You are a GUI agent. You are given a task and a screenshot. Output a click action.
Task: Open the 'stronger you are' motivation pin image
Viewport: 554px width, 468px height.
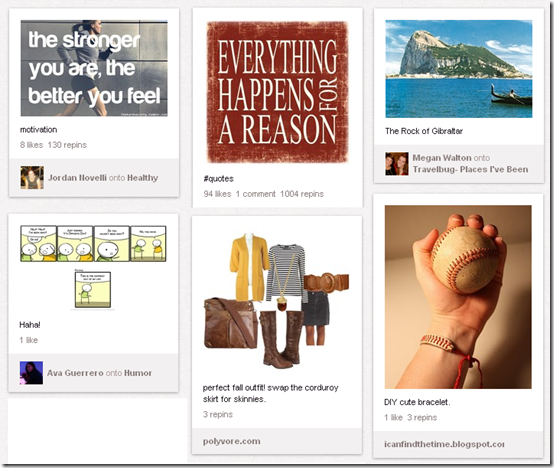94,68
